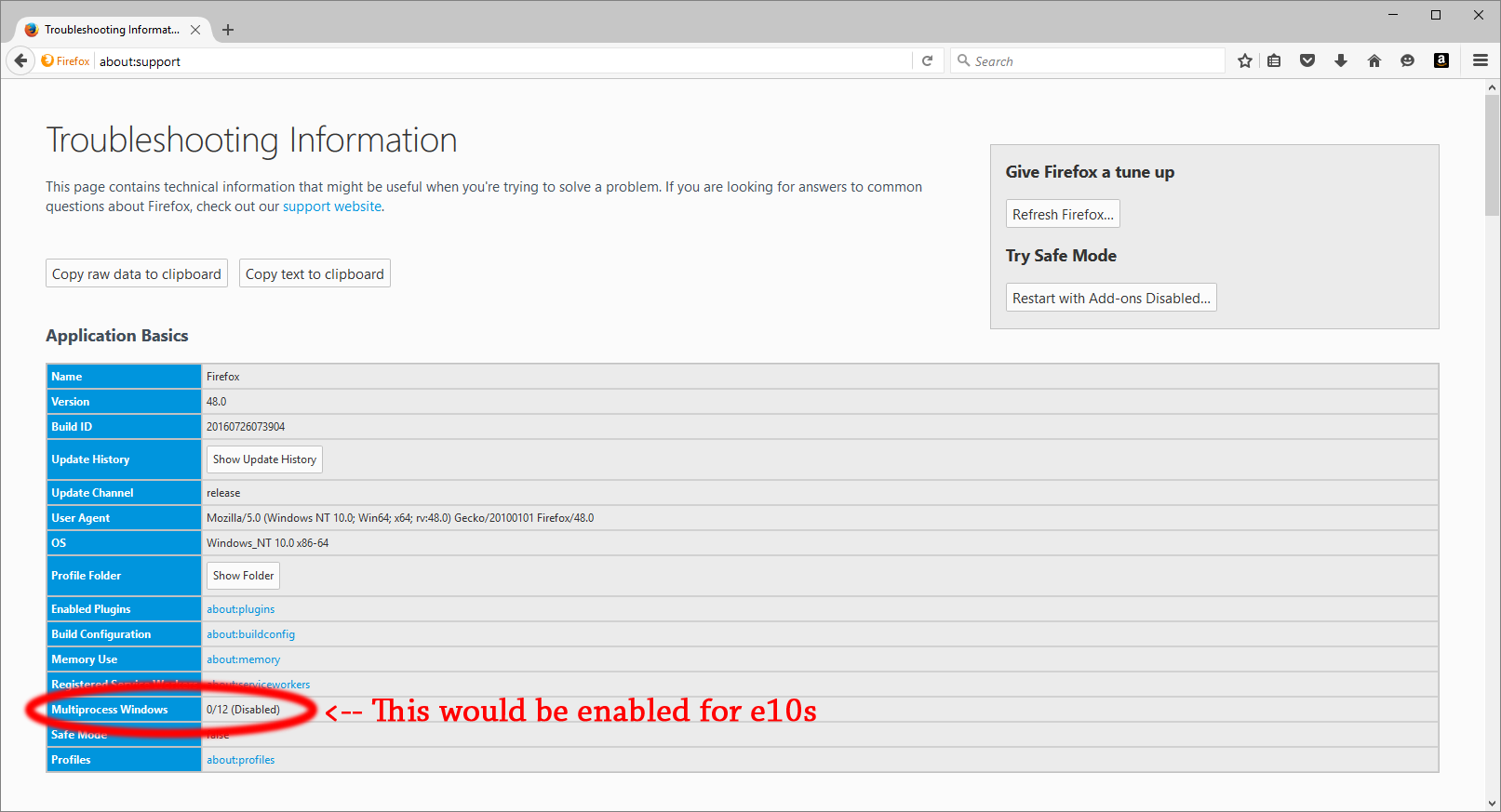The image size is (1501, 812).
Task: Open a new tab with plus button
Action: point(228,30)
